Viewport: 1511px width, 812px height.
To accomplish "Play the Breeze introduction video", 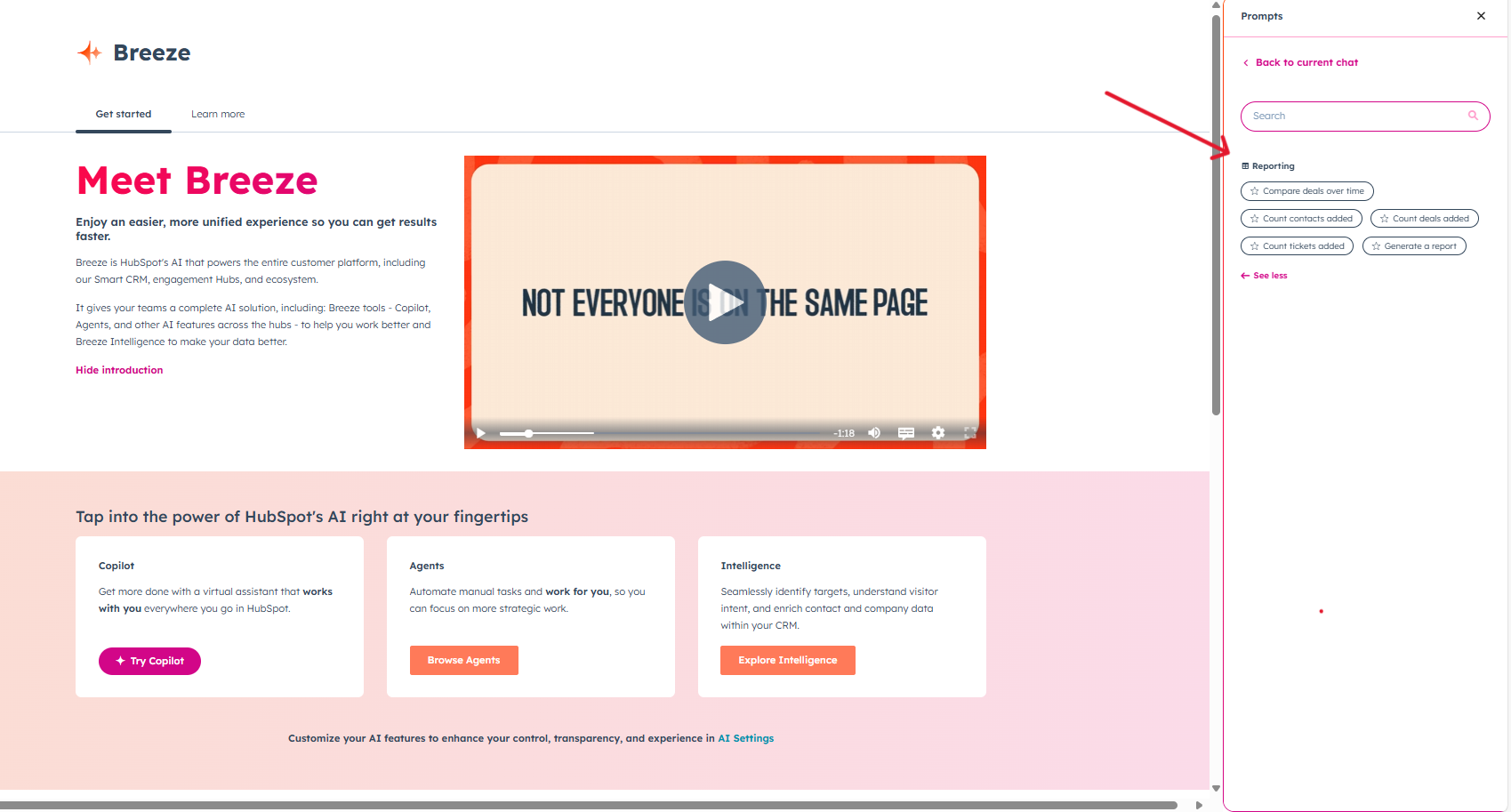I will (x=725, y=302).
